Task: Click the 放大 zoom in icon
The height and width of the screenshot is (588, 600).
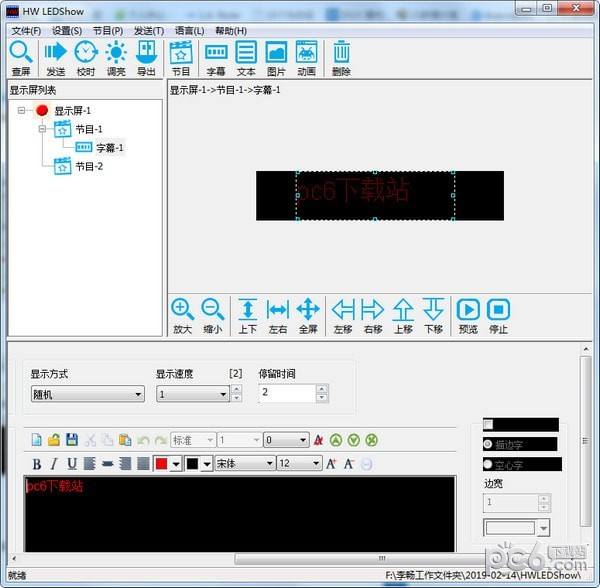Action: pyautogui.click(x=182, y=315)
